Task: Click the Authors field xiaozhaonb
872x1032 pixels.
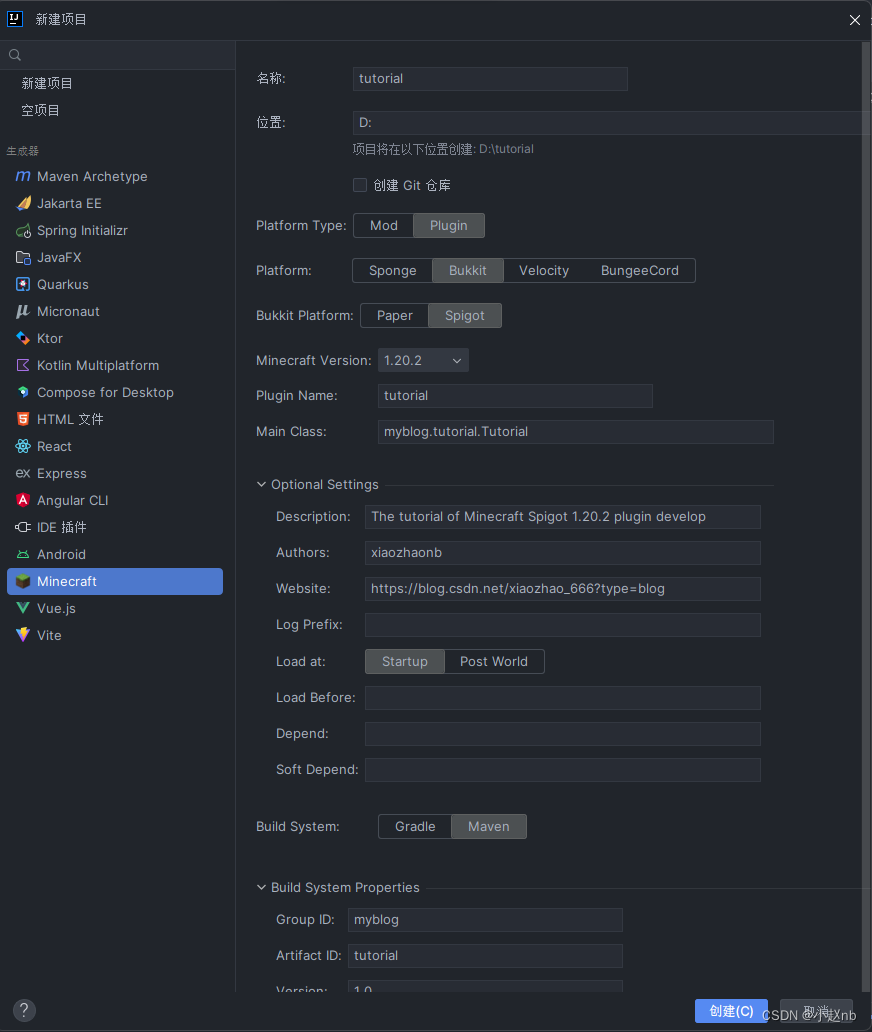Action: pyautogui.click(x=563, y=553)
